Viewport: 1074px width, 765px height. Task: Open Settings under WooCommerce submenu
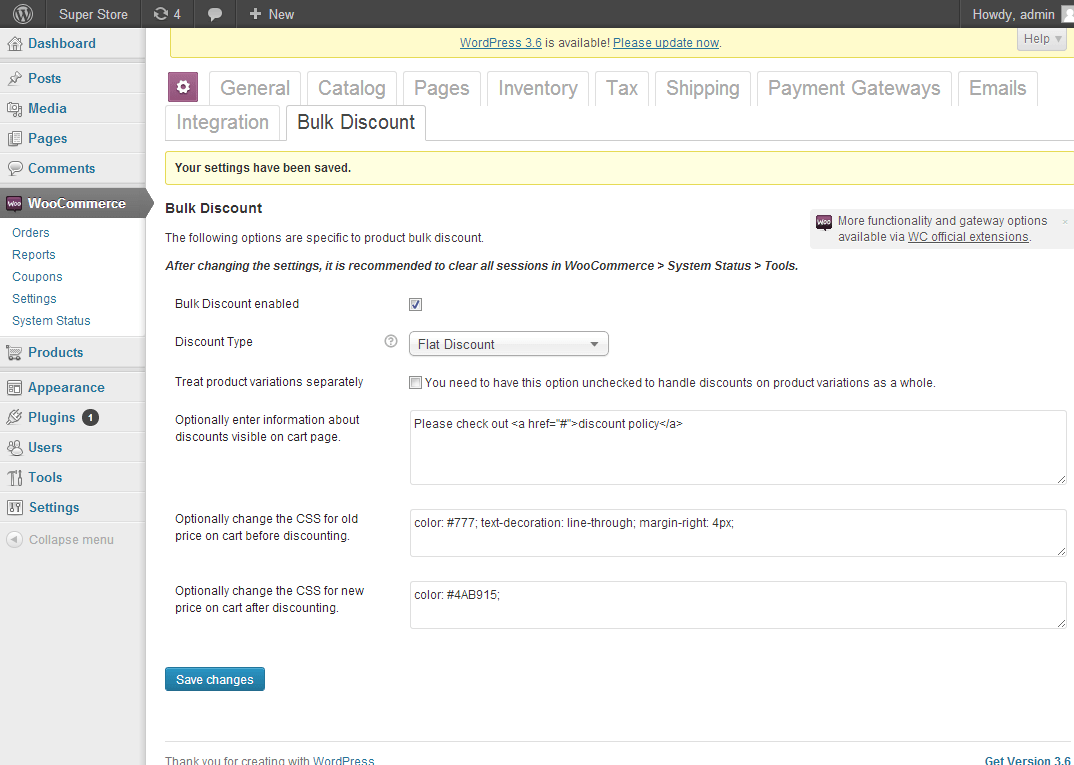pyautogui.click(x=34, y=299)
